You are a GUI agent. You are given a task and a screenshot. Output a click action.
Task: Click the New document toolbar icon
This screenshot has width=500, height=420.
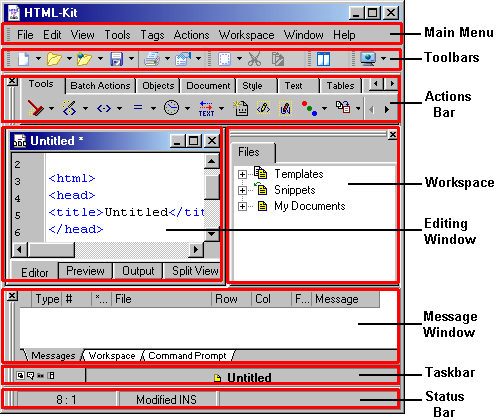click(23, 59)
